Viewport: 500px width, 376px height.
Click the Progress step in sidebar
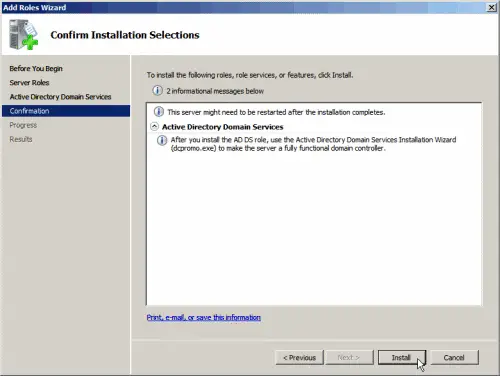coord(23,125)
